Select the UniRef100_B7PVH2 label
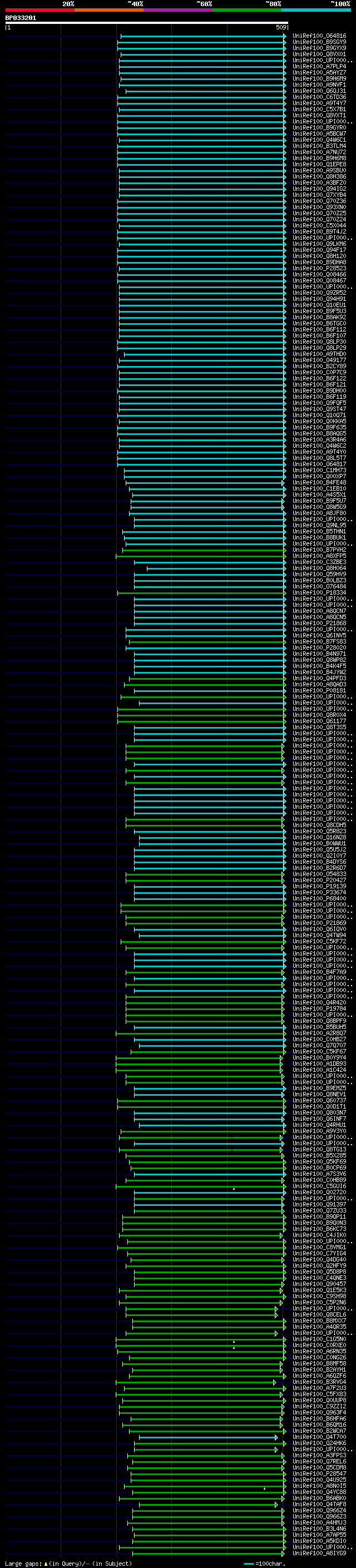Screen dimensions: 356x1568 point(319,550)
